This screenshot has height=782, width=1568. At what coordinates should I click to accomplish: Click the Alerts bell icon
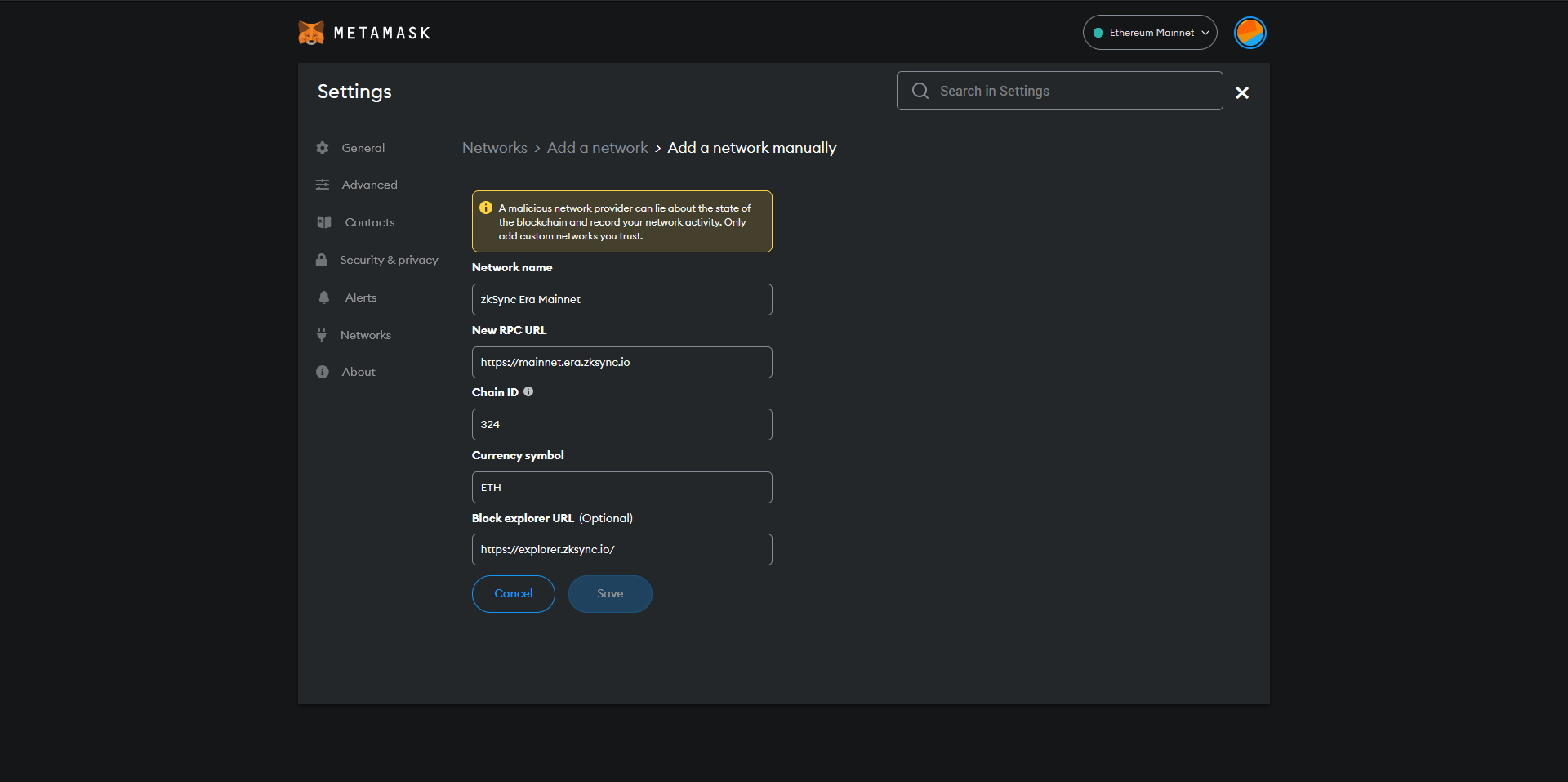tap(324, 297)
